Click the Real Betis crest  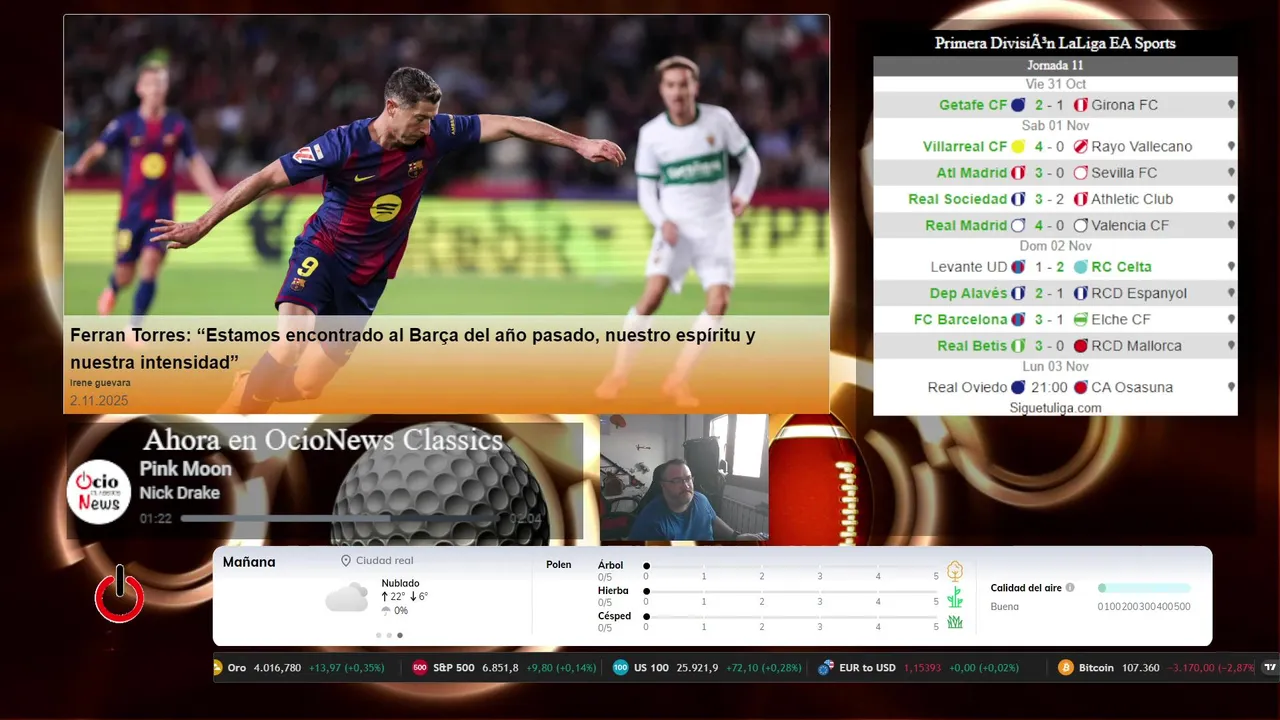point(1018,346)
